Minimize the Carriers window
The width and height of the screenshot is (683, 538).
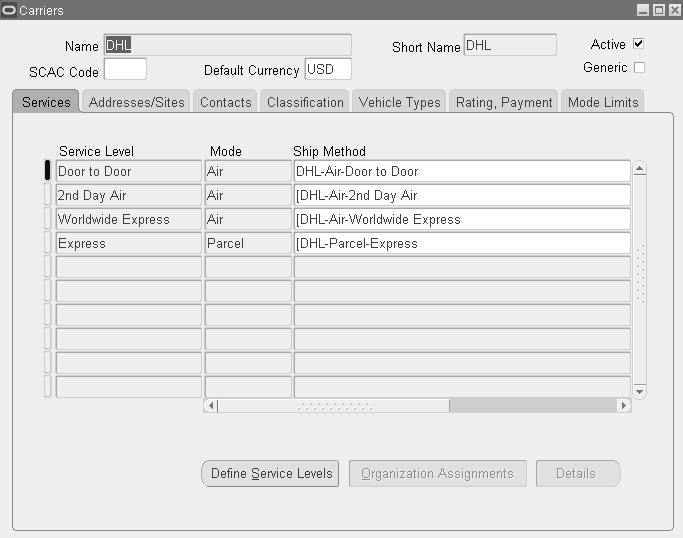point(643,10)
